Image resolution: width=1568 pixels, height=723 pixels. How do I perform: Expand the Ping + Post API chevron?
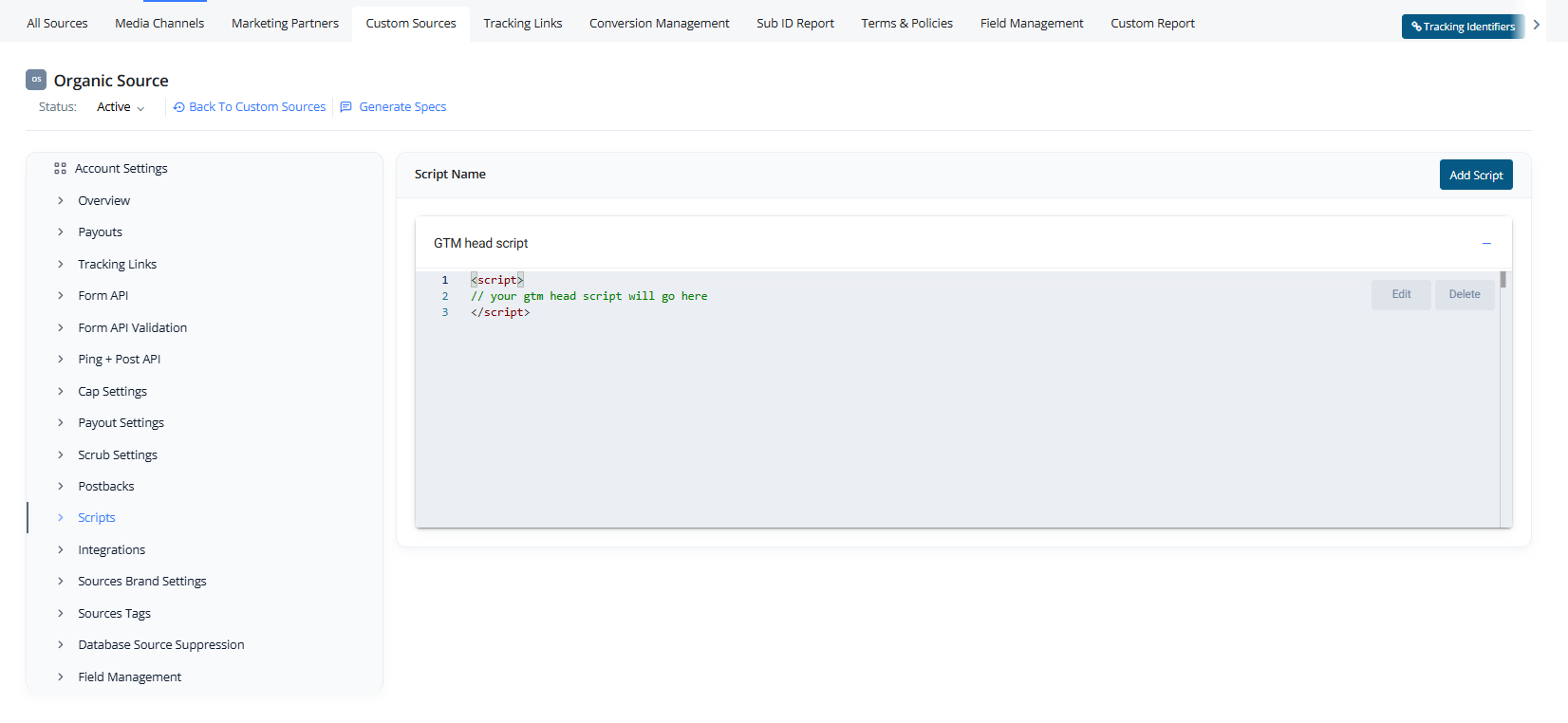(61, 359)
